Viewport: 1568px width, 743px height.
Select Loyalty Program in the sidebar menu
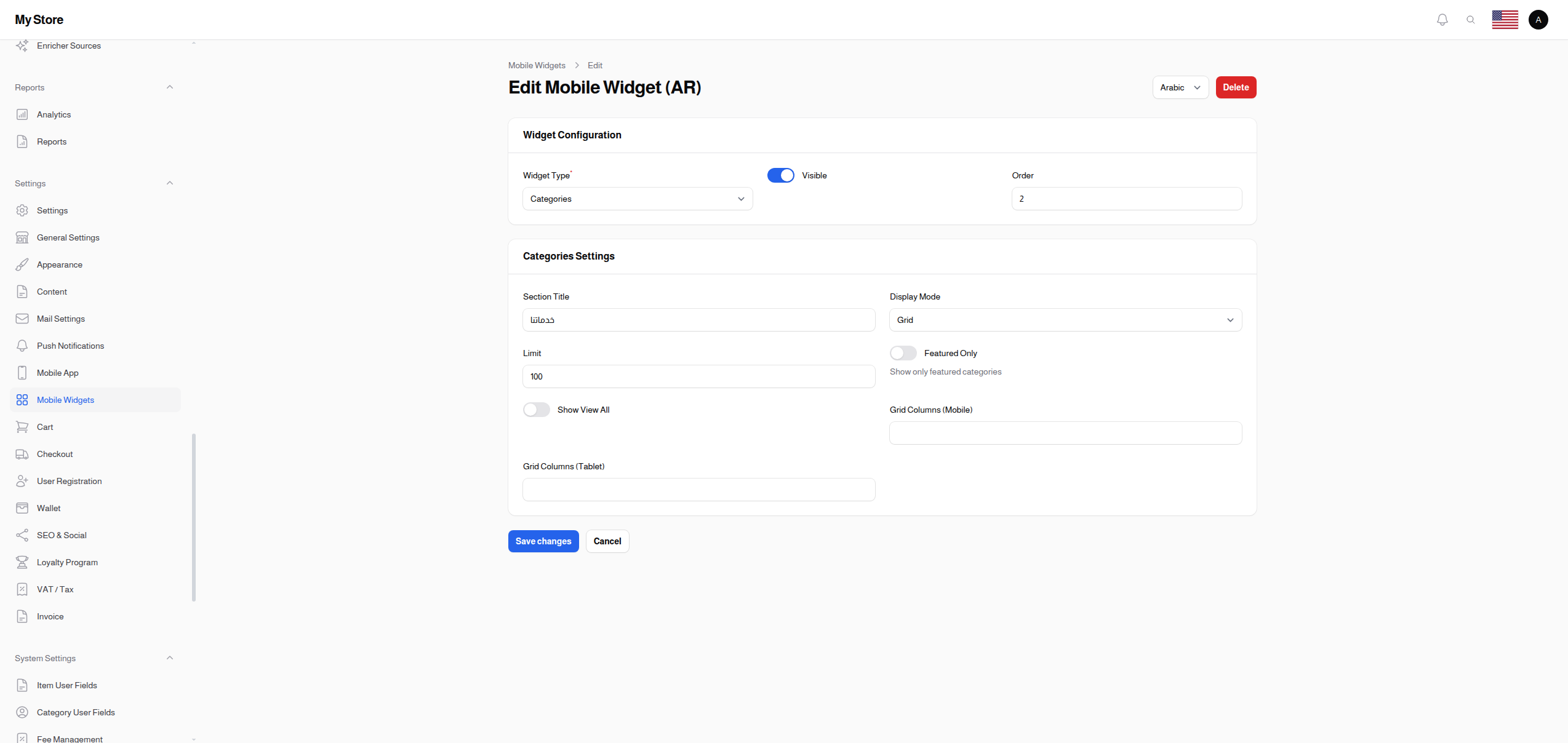tap(66, 562)
